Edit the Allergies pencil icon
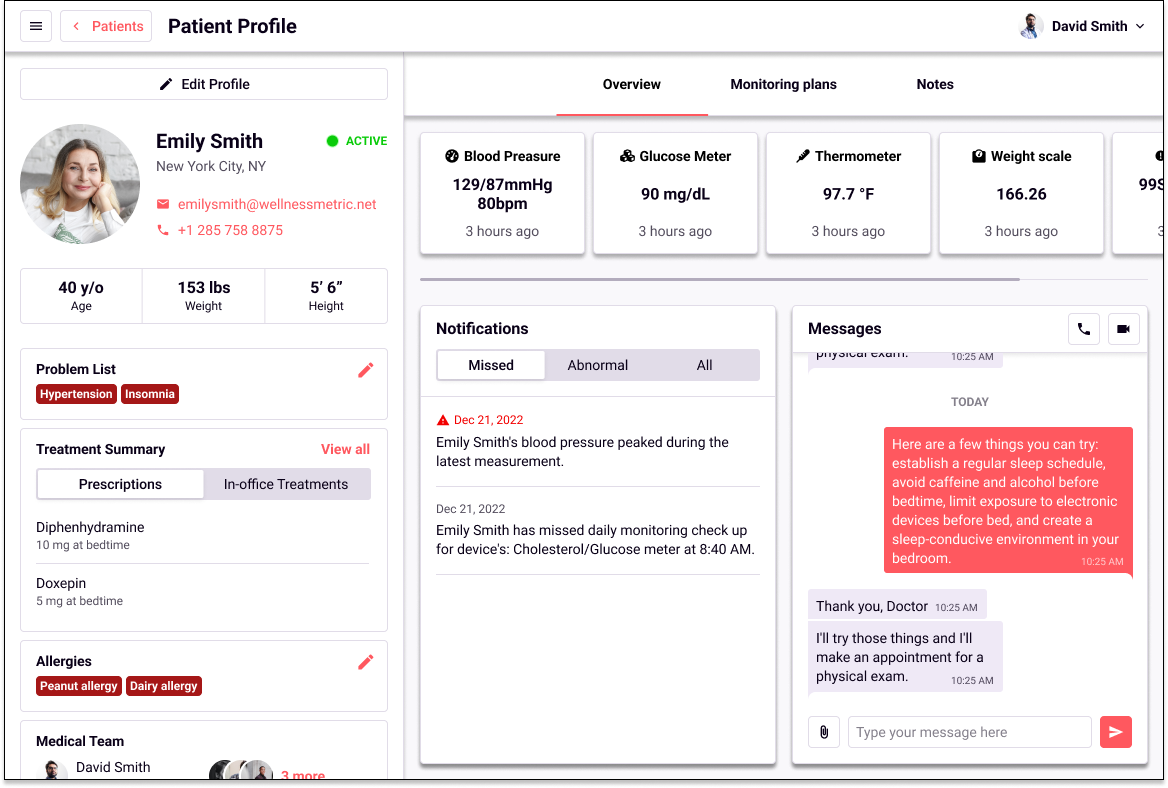 pyautogui.click(x=366, y=662)
